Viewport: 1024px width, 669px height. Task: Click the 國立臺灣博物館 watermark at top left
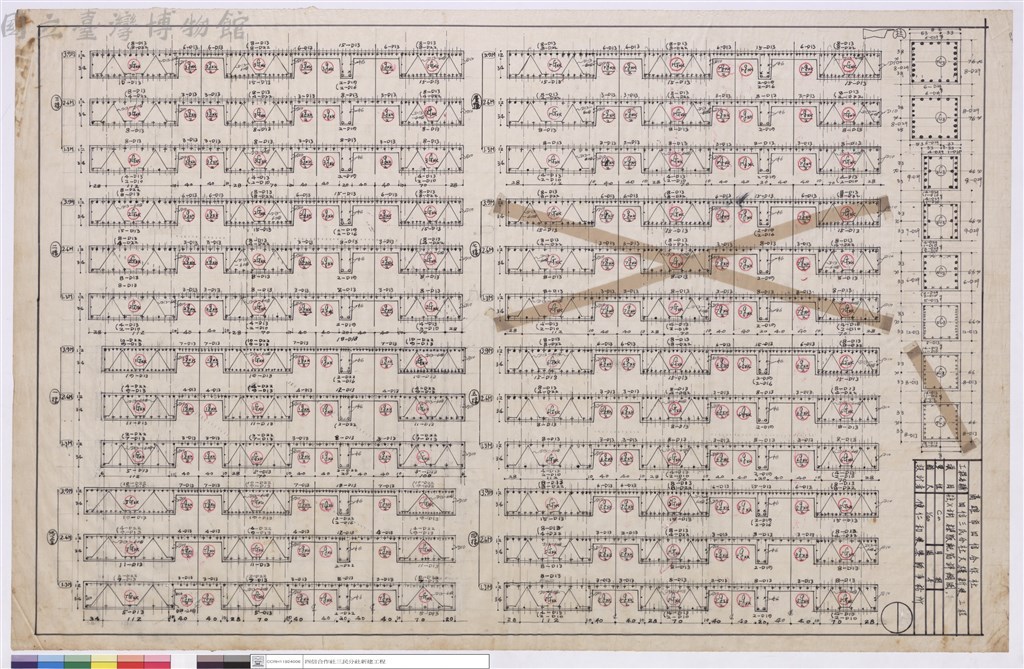coord(124,27)
